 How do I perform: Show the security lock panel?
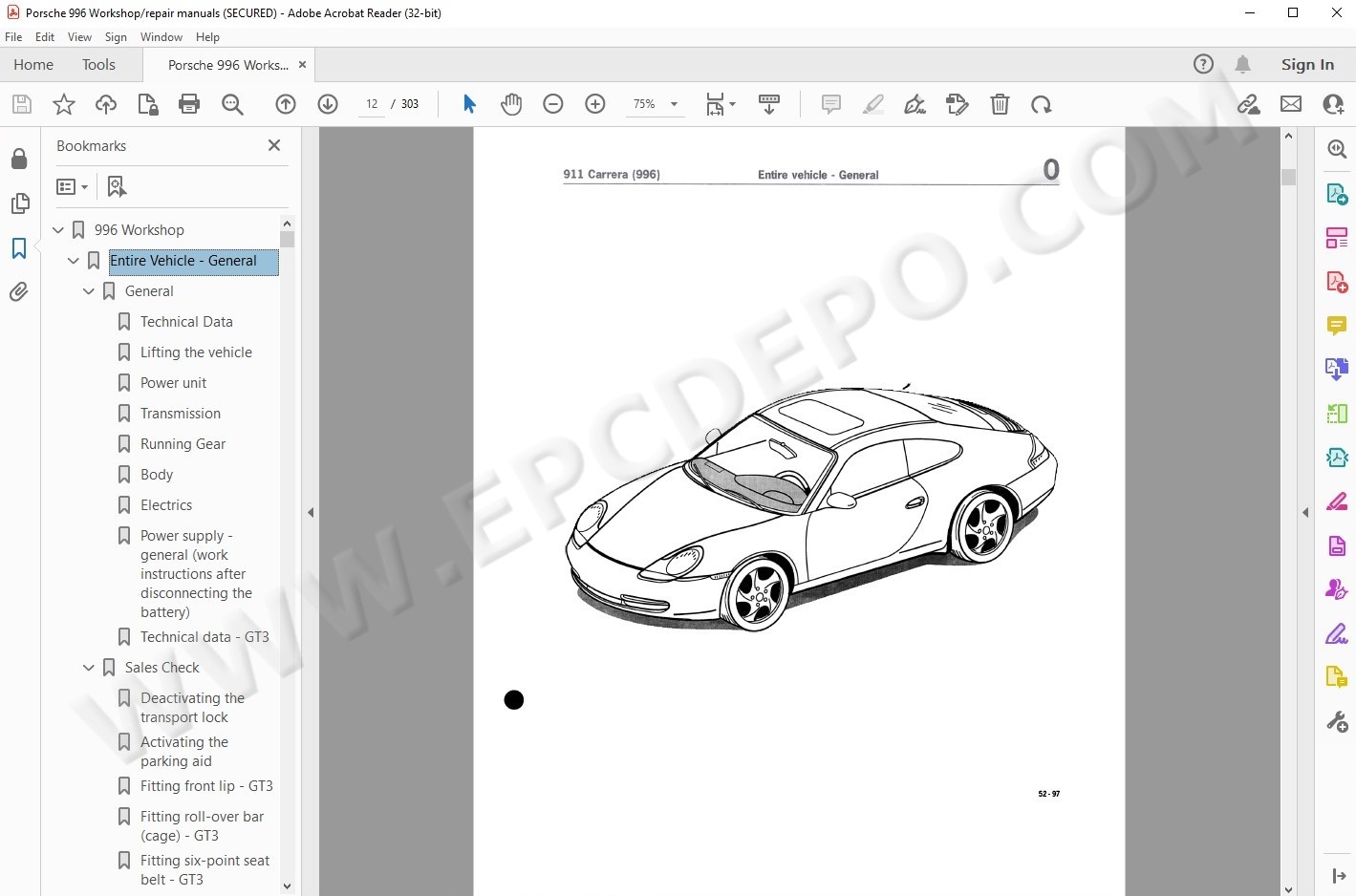tap(19, 158)
